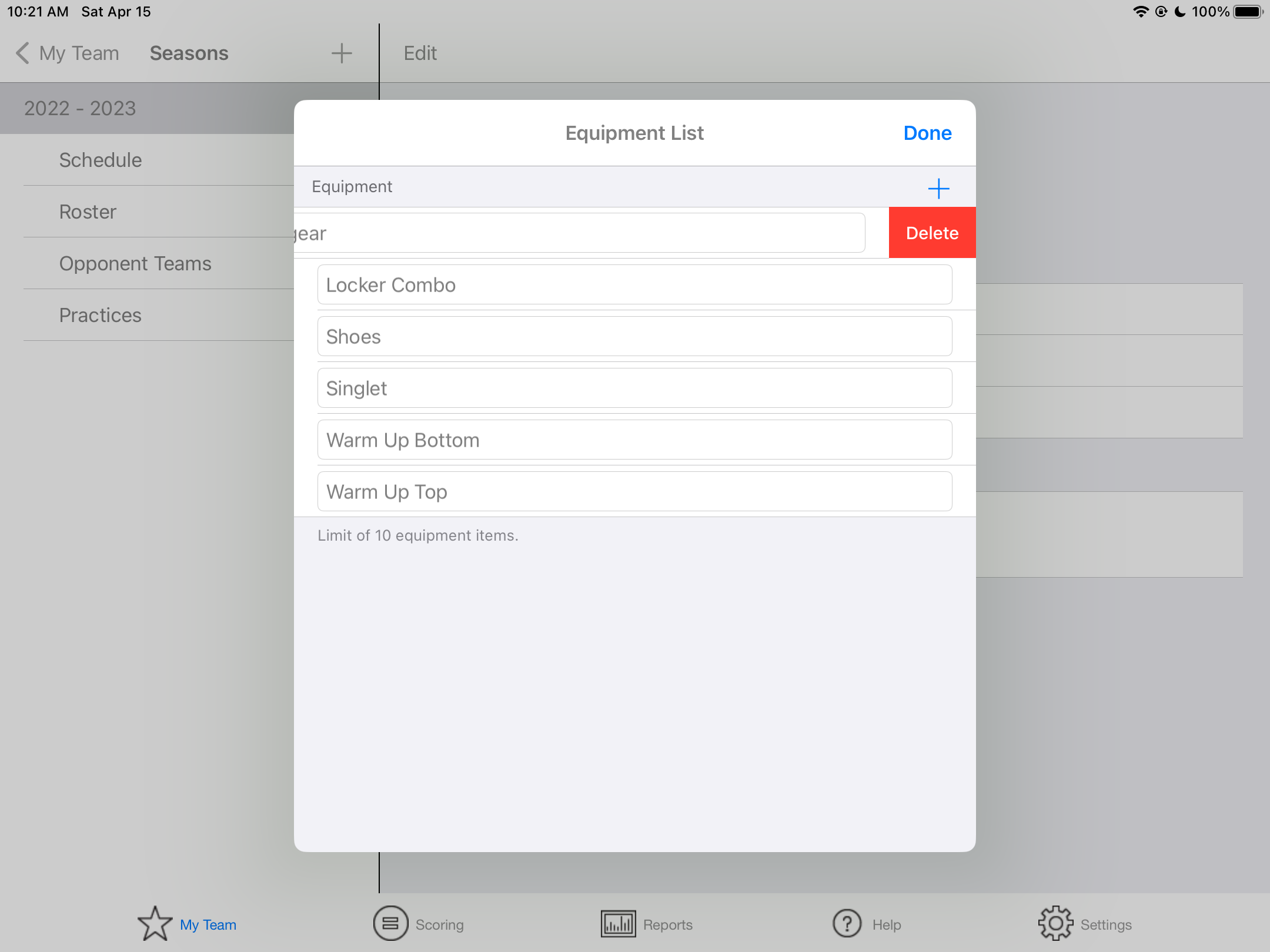Select Roster in the sidebar
Viewport: 1270px width, 952px height.
click(88, 212)
